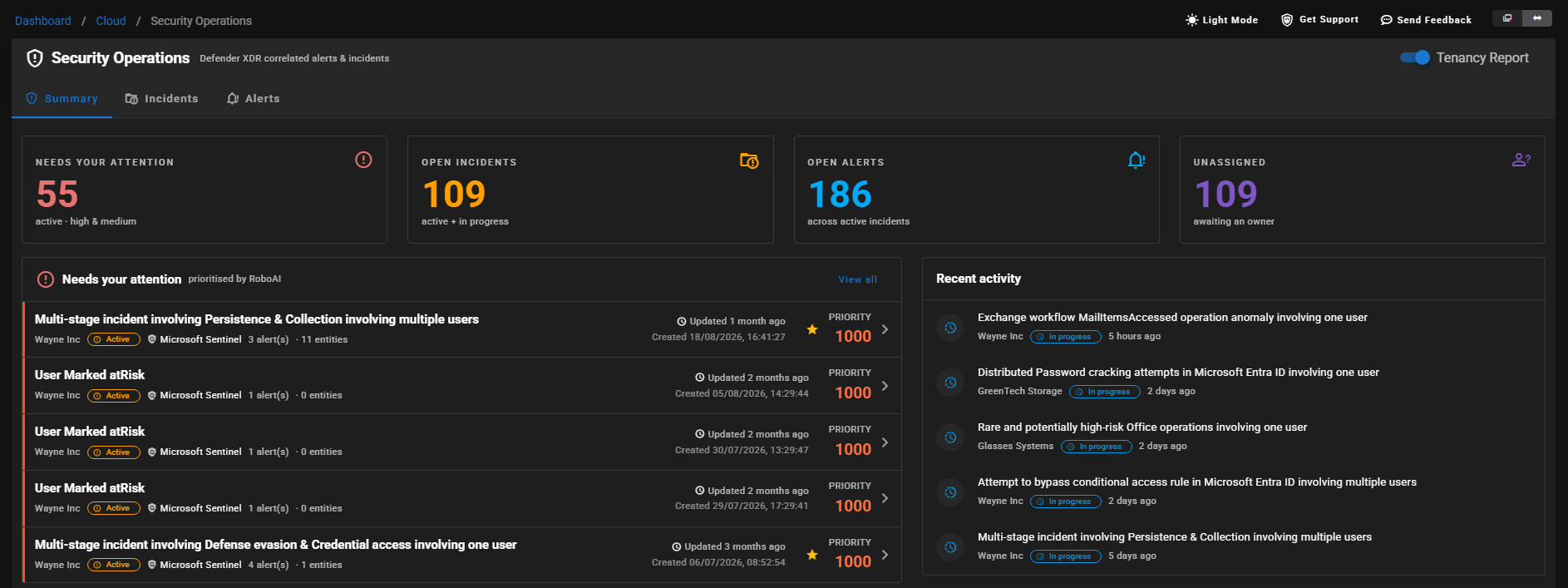The image size is (1568, 588).
Task: Switch to the Incidents tab
Action: click(x=162, y=99)
